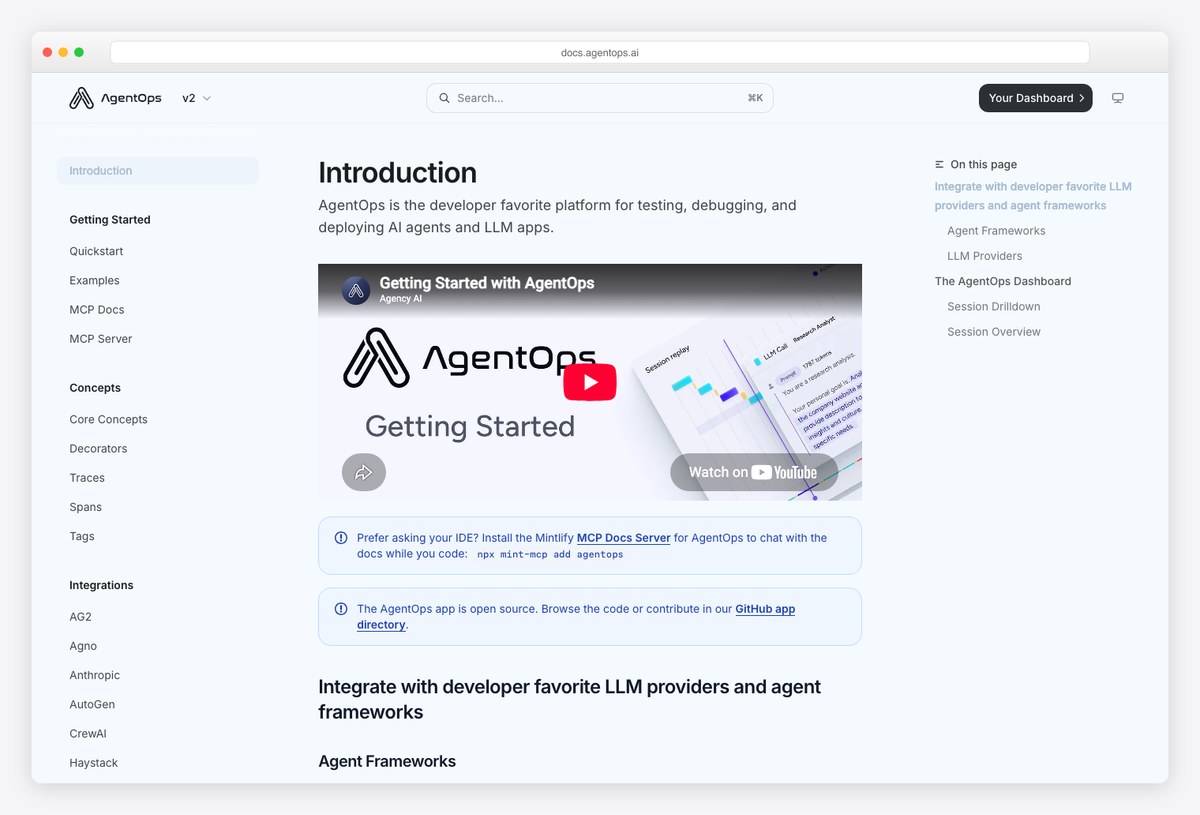Image resolution: width=1200 pixels, height=815 pixels.
Task: Click the Agent Frameworks heading
Action: [387, 761]
